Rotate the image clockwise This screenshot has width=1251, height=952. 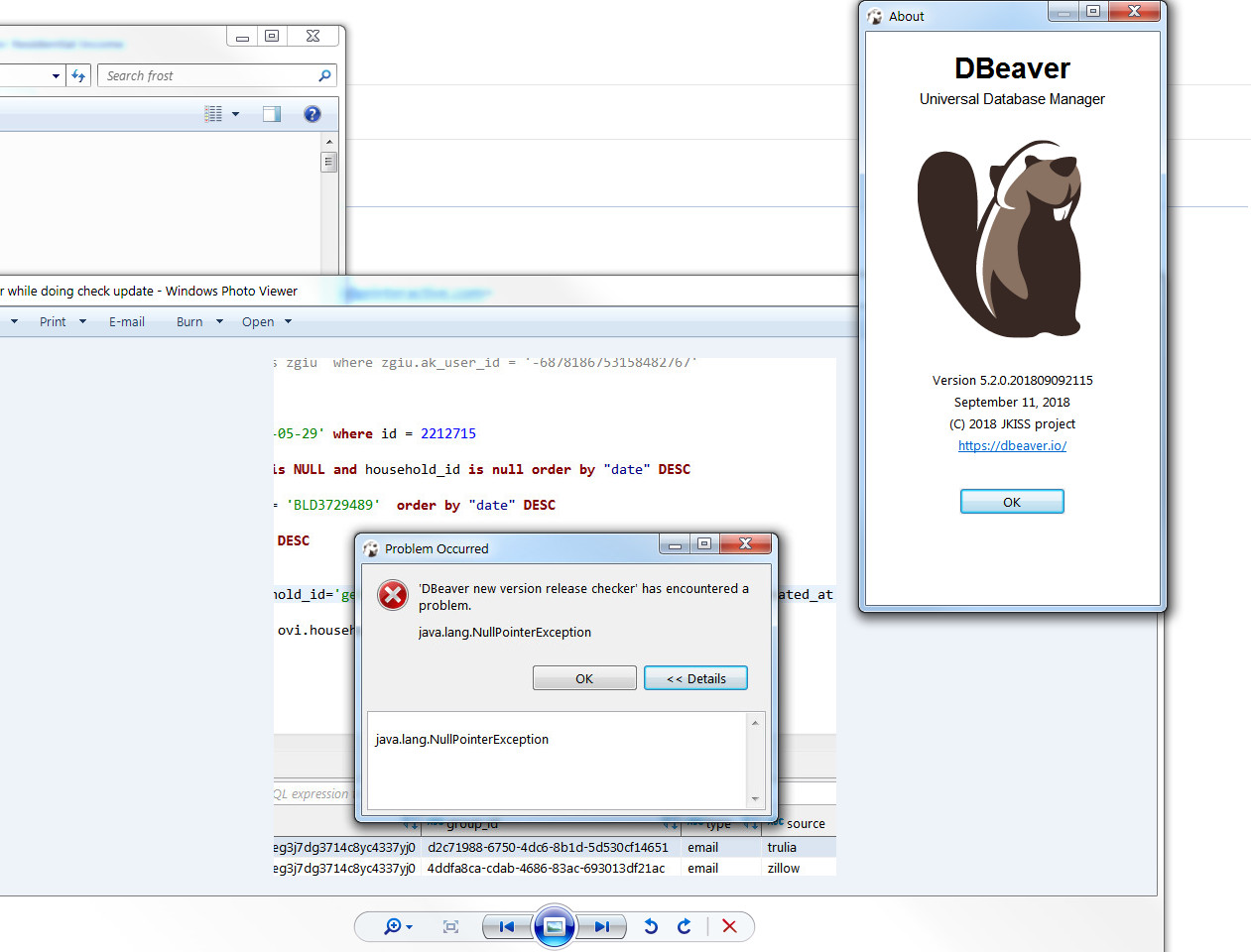coord(685,926)
